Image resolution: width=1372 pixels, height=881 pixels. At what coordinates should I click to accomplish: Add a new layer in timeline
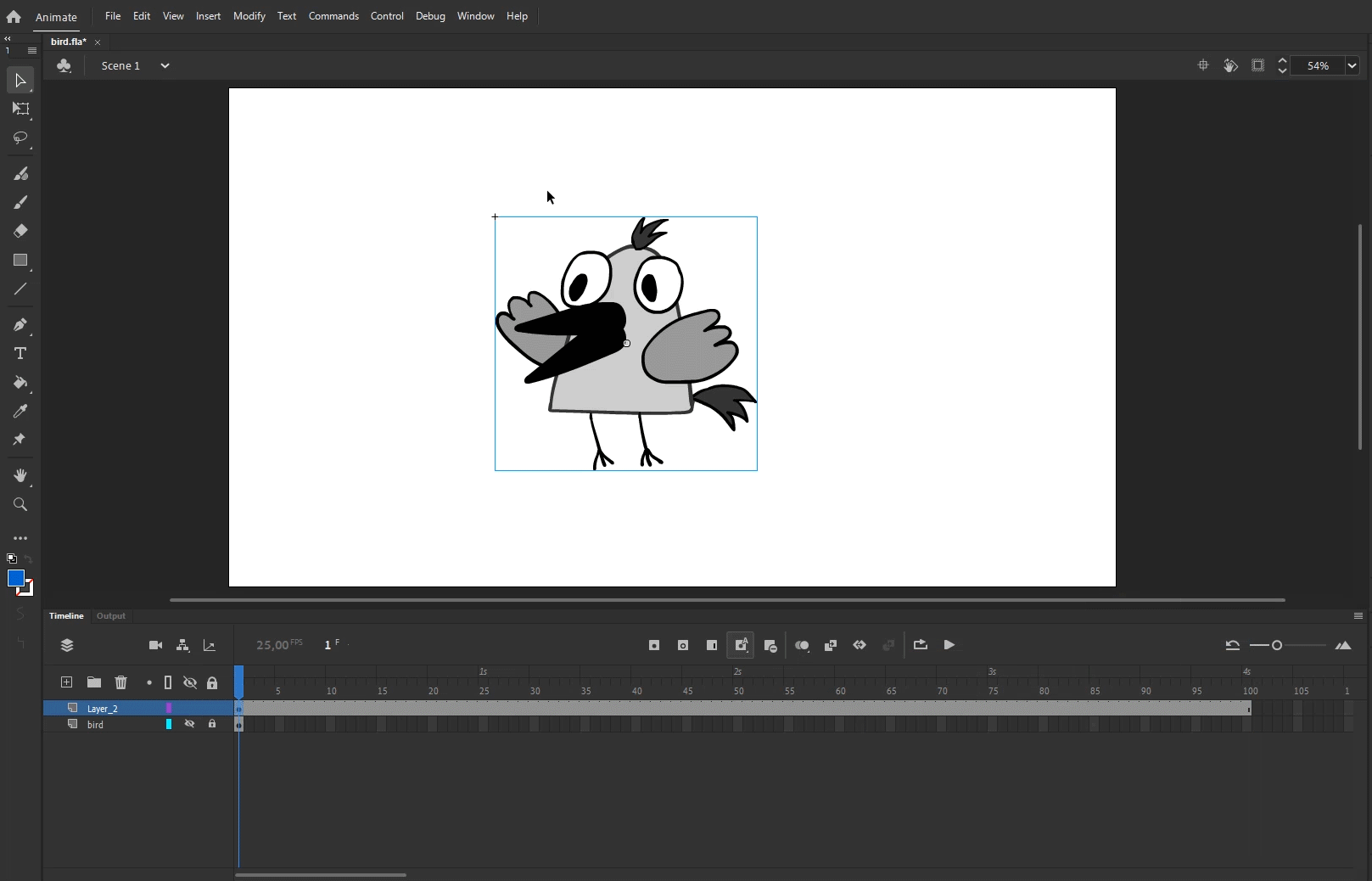click(66, 682)
